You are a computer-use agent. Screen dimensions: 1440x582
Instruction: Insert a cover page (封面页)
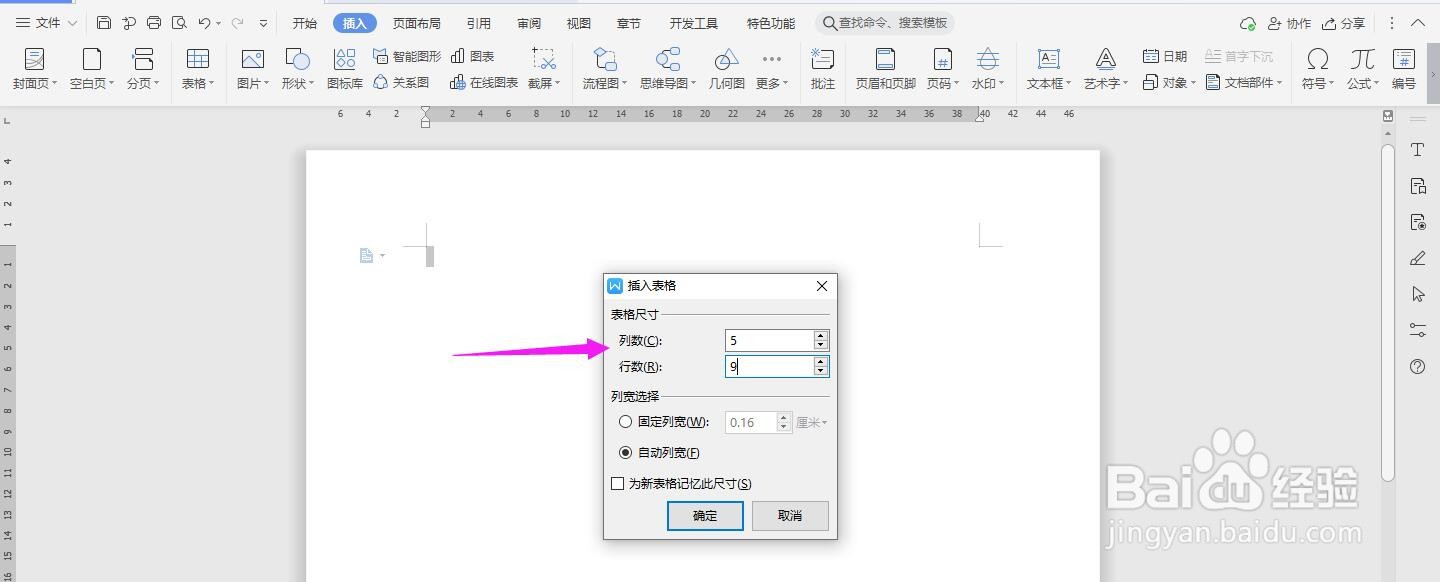[35, 69]
